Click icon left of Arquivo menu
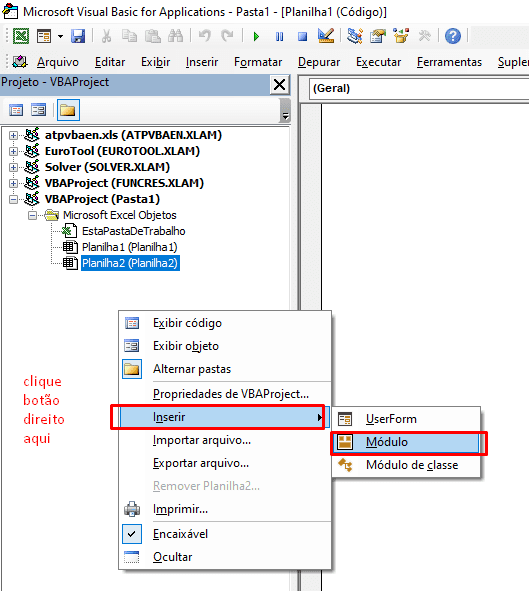The height and width of the screenshot is (591, 529). point(20,61)
